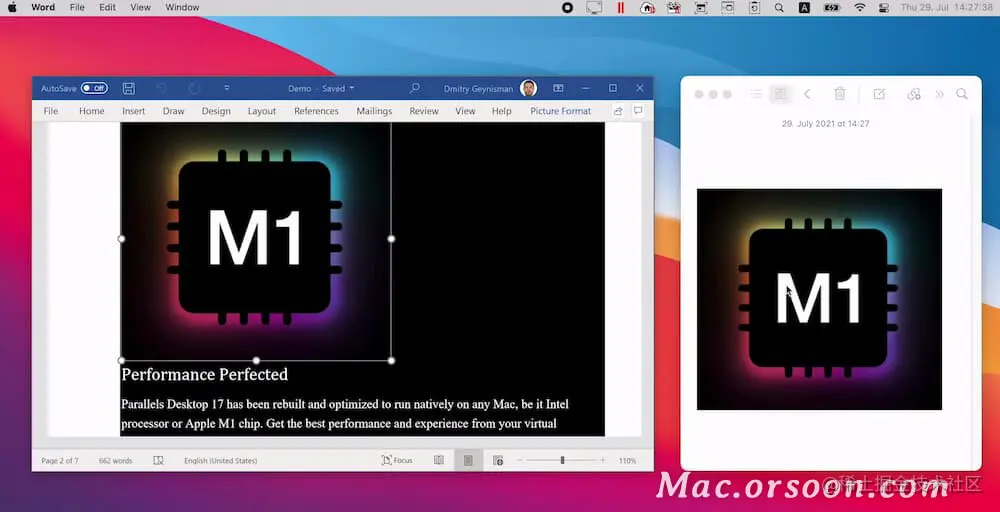Click the zoom slider handle in Word
The height and width of the screenshot is (512, 1000).
pyautogui.click(x=562, y=460)
